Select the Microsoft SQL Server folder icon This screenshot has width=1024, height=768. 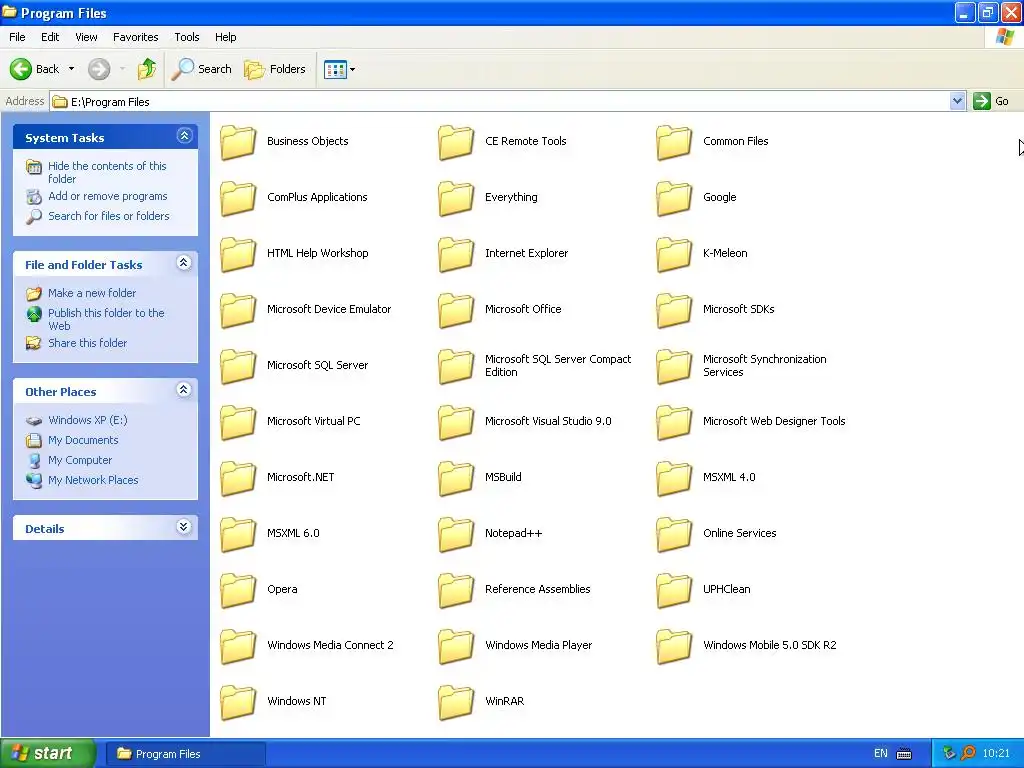pyautogui.click(x=238, y=366)
